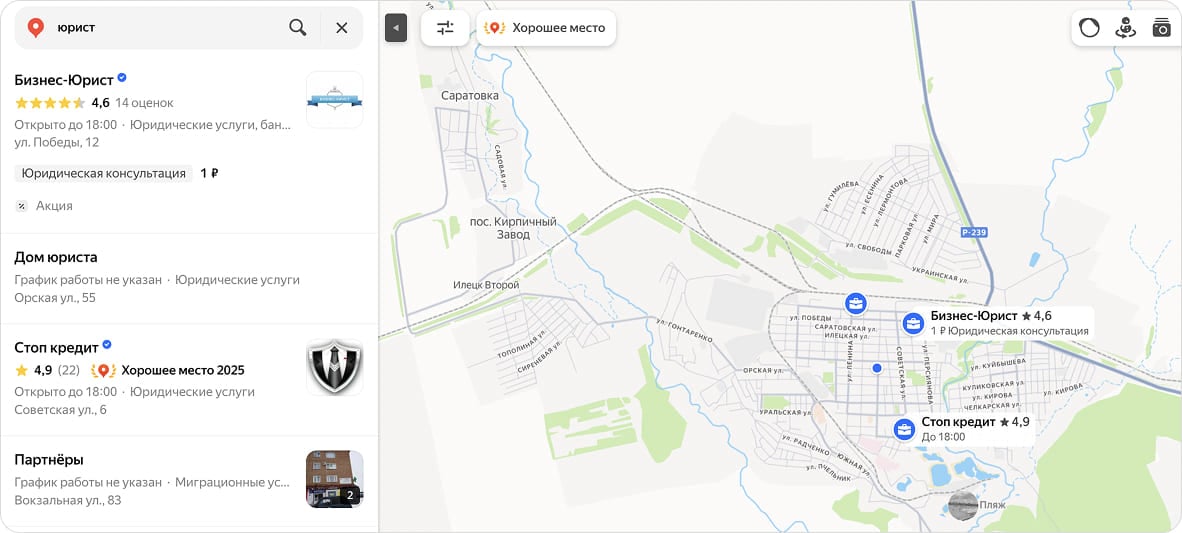Click the small blue dot marker on map
Screen dimensions: 1182x533
tap(877, 368)
